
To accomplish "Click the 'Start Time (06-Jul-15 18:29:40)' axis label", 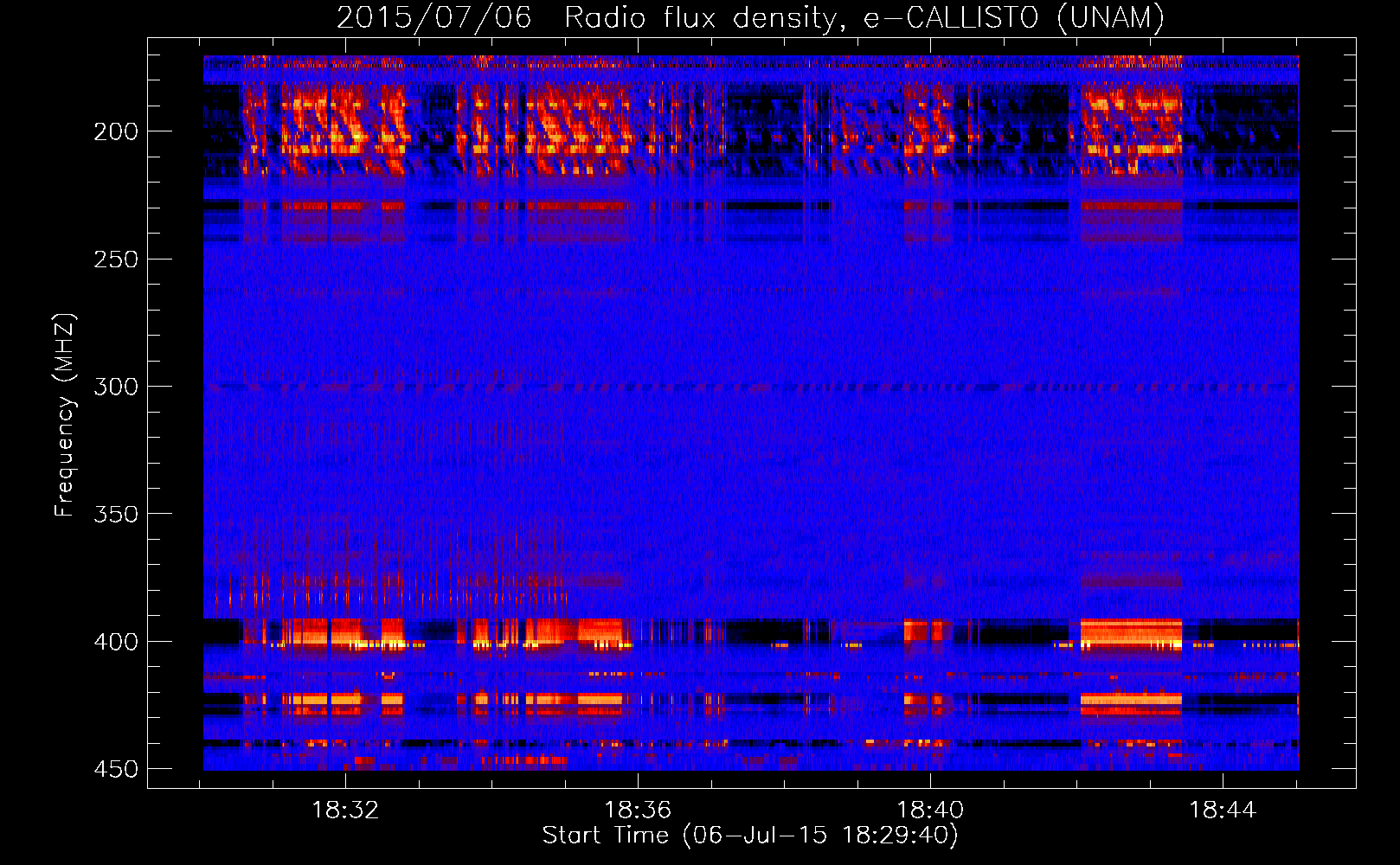I will 750,836.
